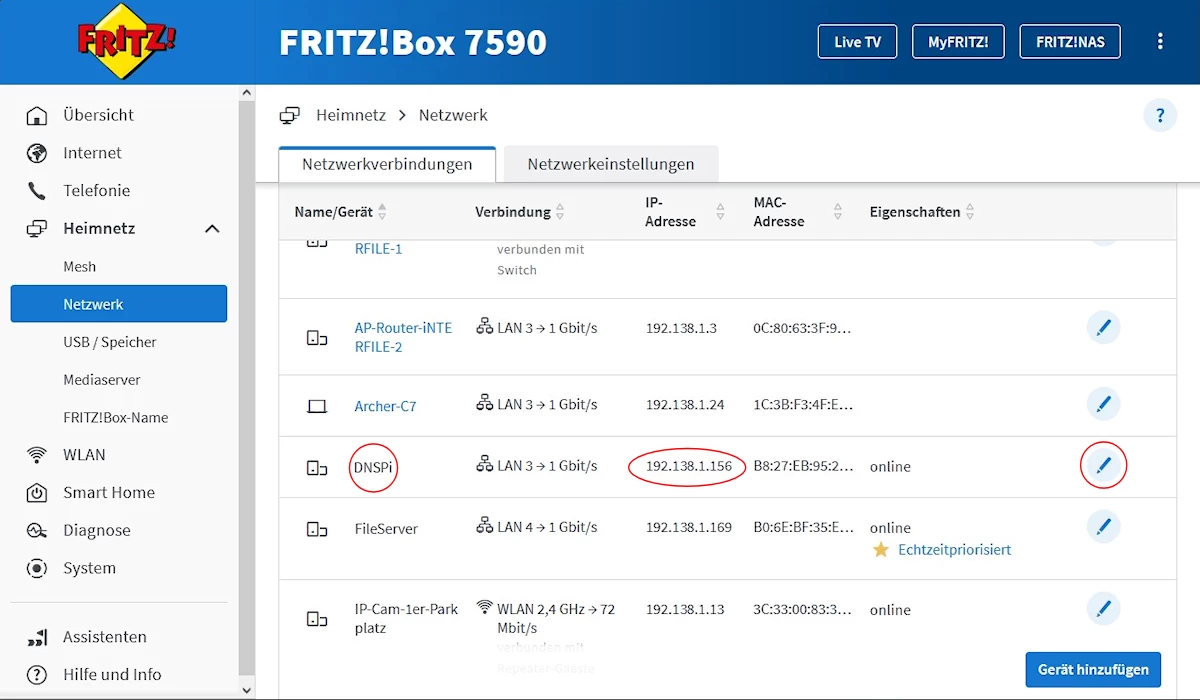Click the DNSPi device name
Image resolution: width=1200 pixels, height=700 pixels.
[374, 467]
